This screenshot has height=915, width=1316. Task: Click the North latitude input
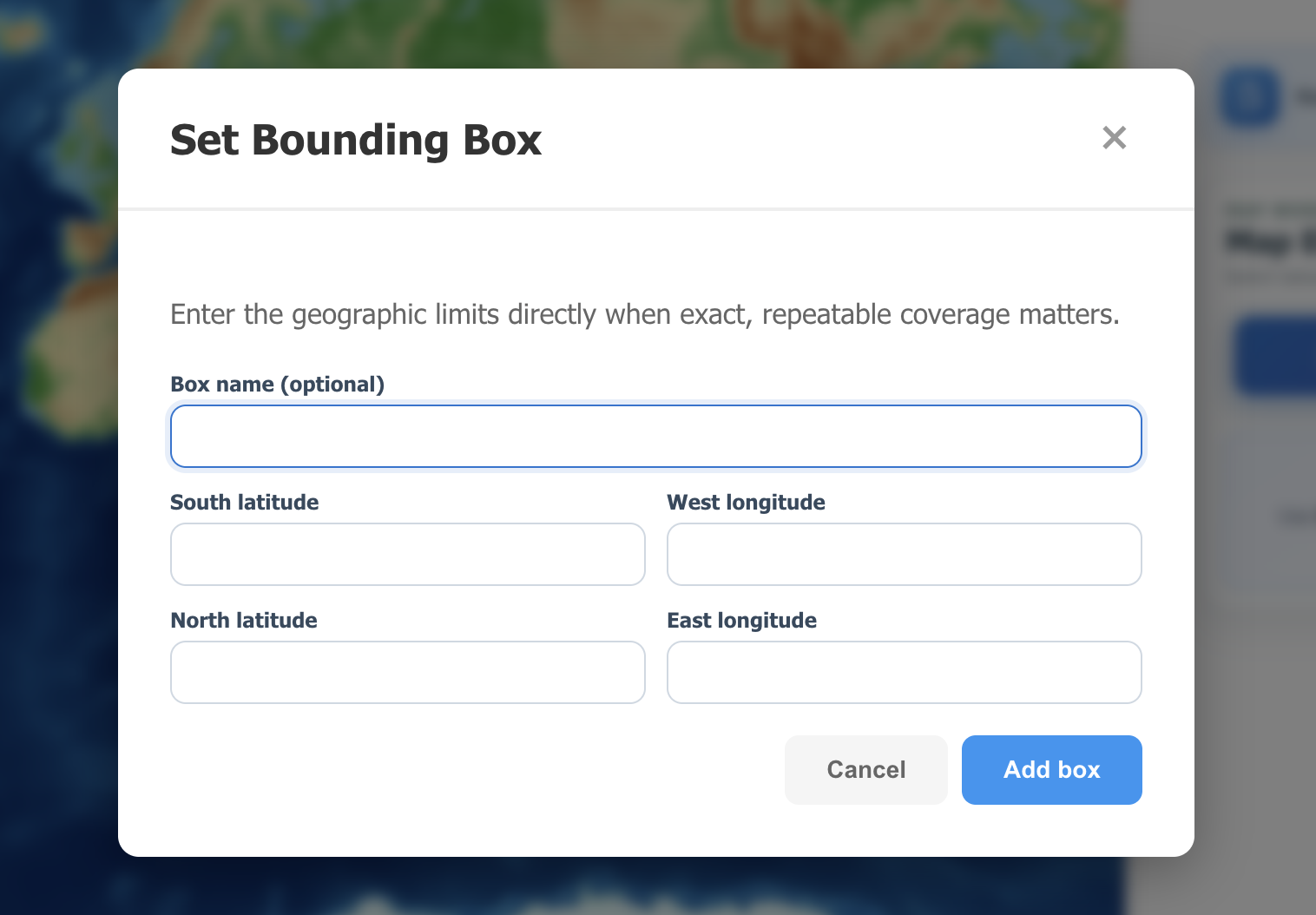click(408, 672)
